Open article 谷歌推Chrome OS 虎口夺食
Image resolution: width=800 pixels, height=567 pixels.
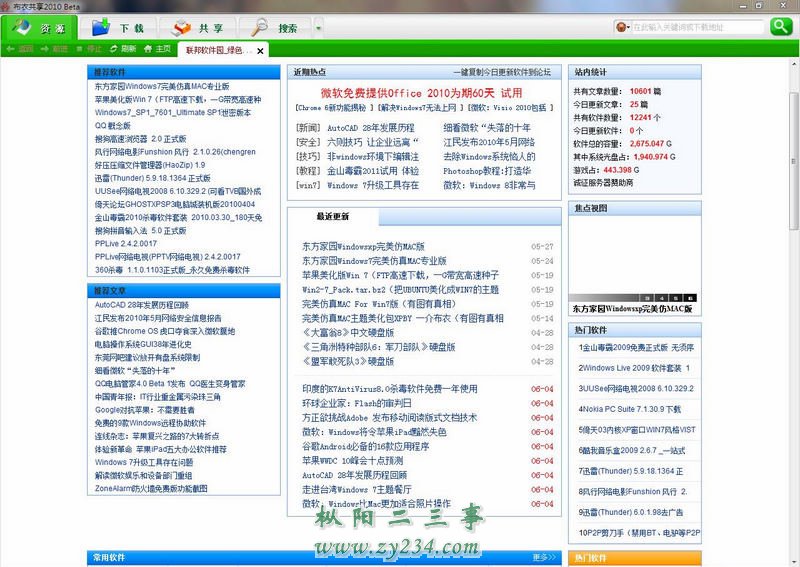point(165,331)
